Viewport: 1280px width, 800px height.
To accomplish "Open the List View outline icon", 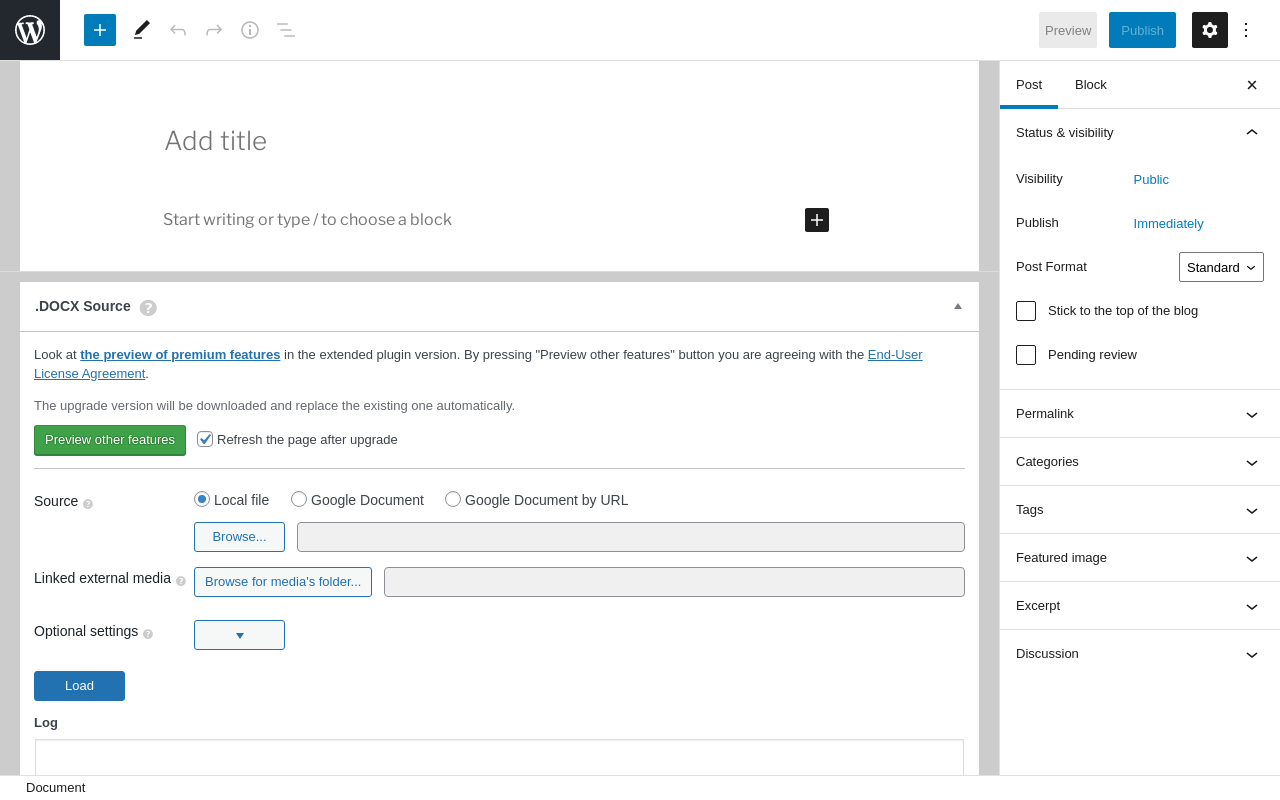I will (286, 30).
